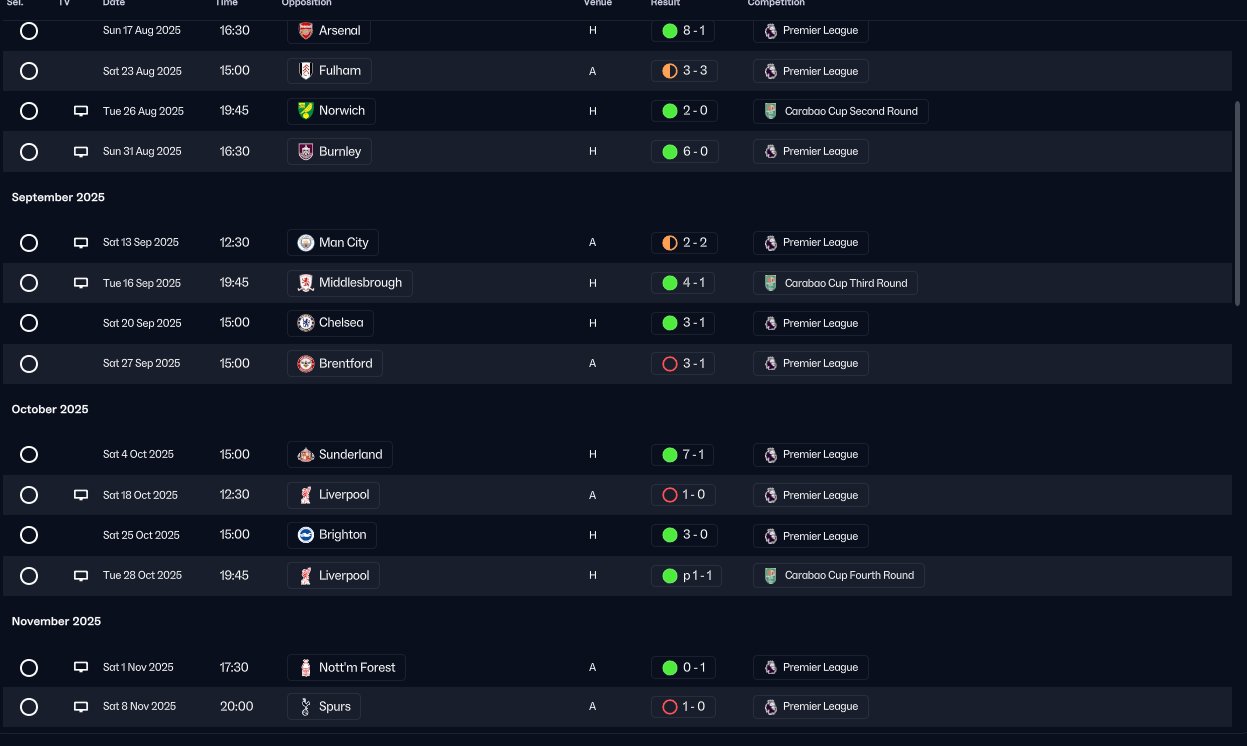1247x746 pixels.
Task: Sort by the Date column header
Action: point(114,4)
